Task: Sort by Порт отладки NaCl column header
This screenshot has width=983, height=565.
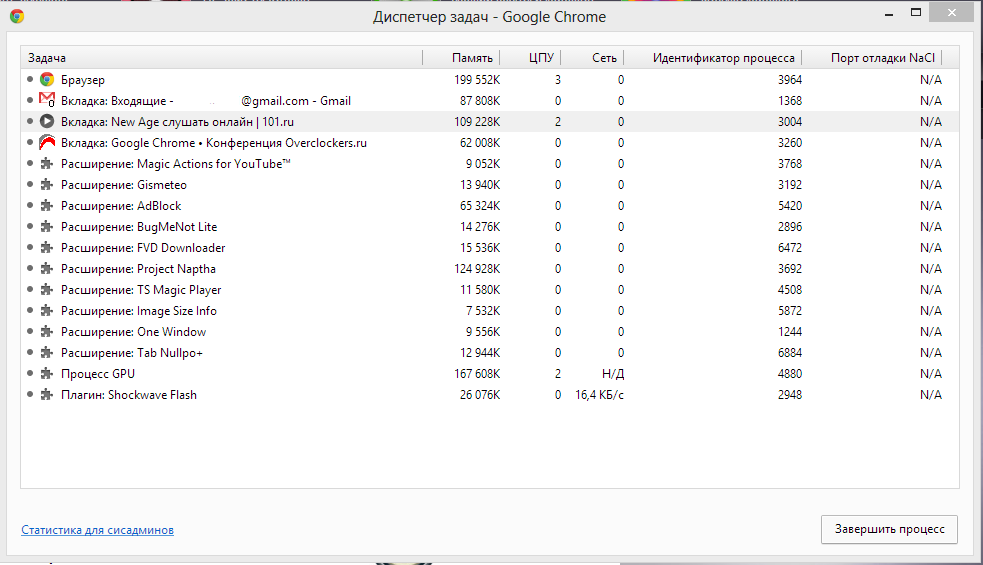Action: click(x=873, y=58)
